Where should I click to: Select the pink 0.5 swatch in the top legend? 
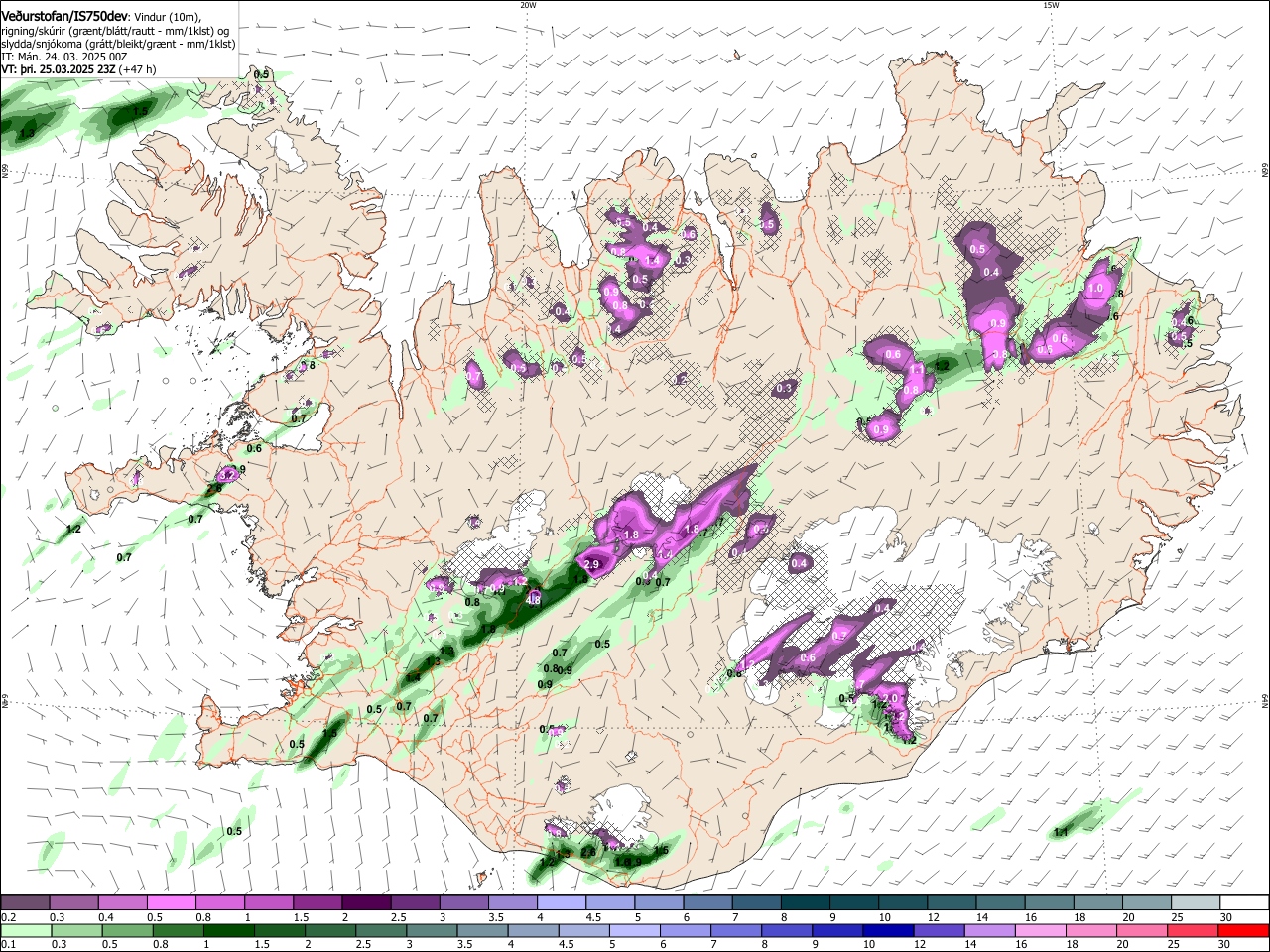pos(171,902)
